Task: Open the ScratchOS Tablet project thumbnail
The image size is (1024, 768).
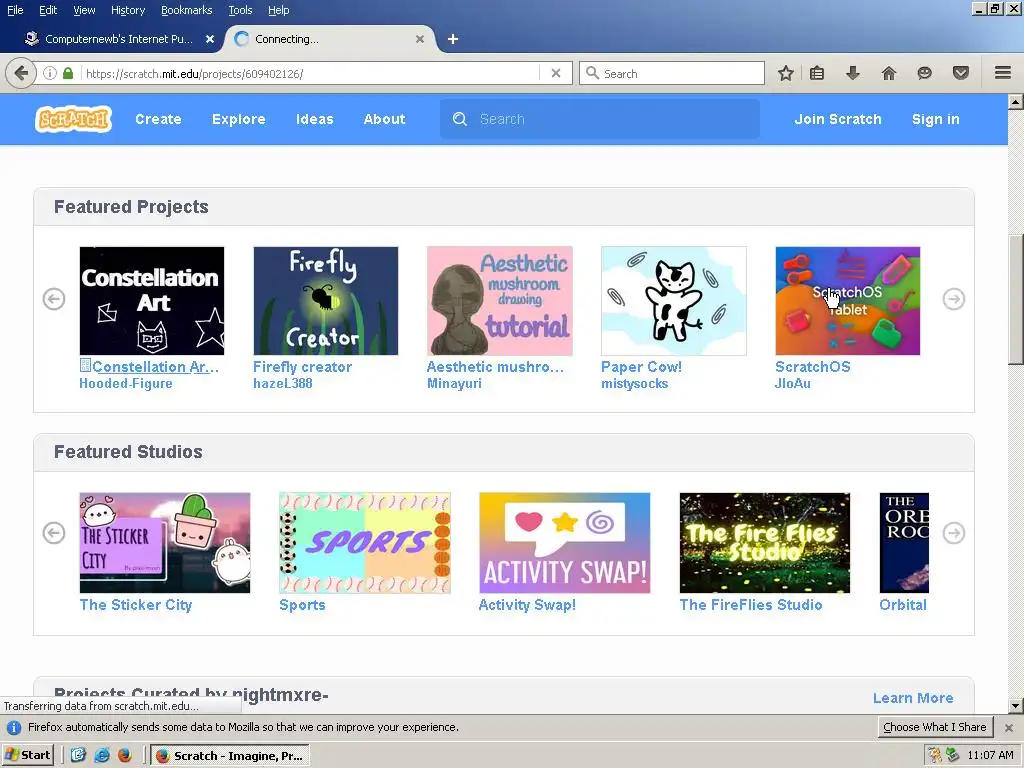Action: point(848,301)
